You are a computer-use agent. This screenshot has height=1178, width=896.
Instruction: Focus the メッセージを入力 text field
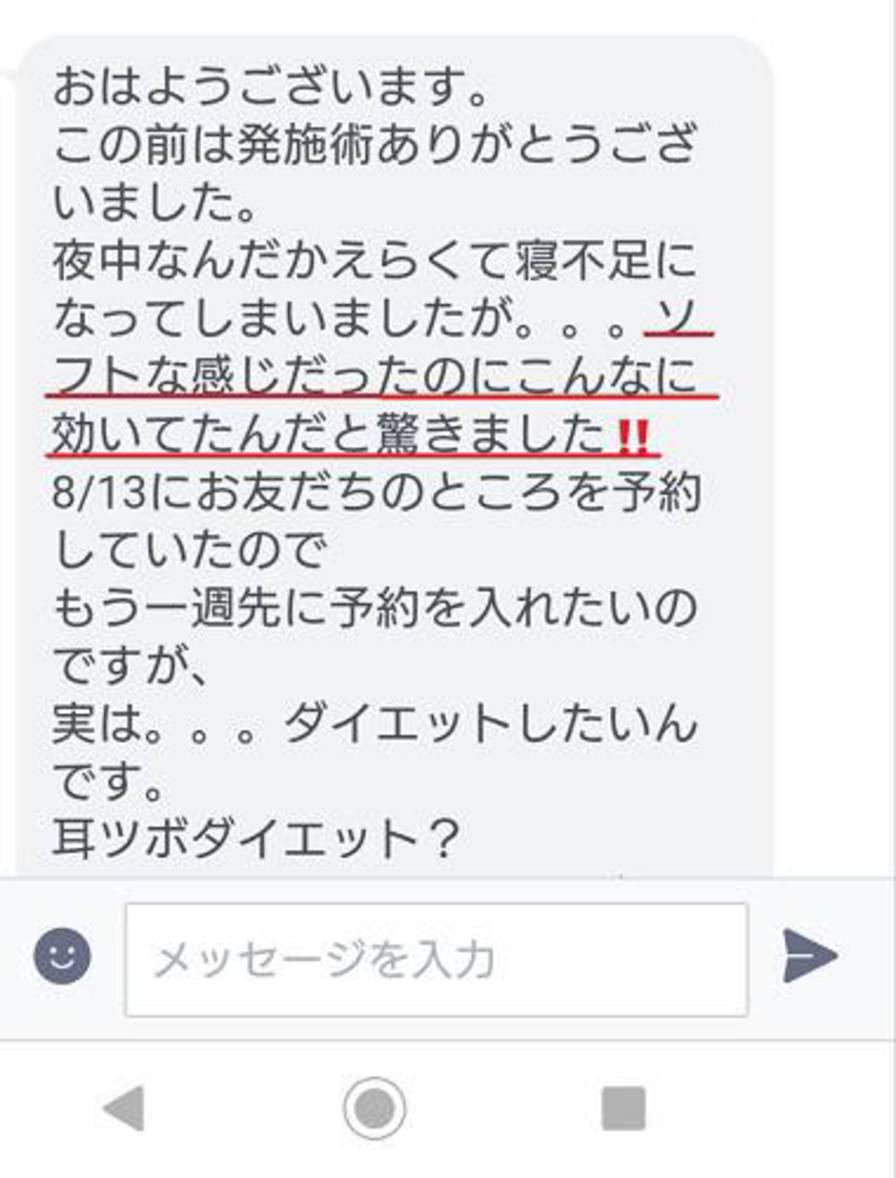436,960
